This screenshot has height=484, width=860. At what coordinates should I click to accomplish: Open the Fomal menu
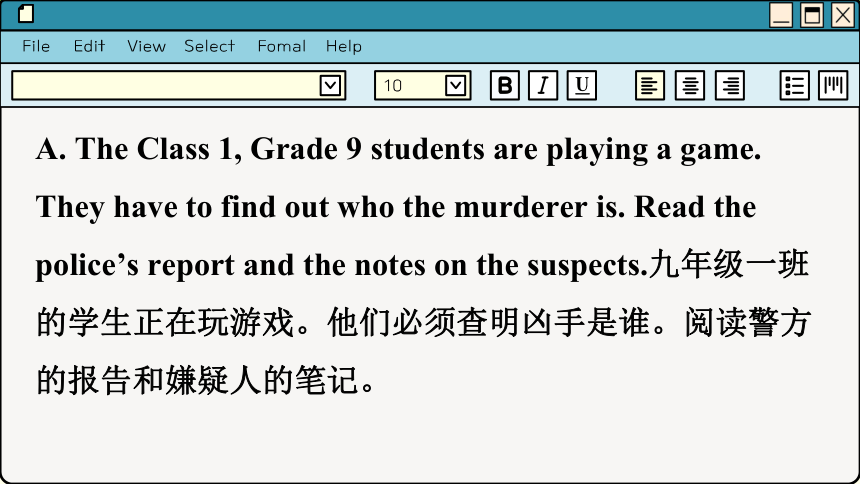[x=282, y=46]
